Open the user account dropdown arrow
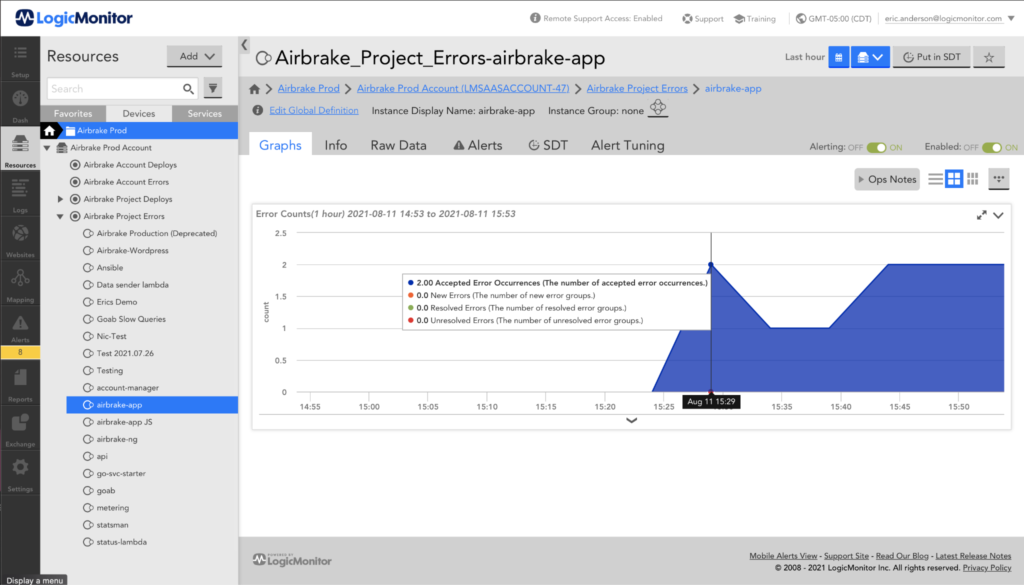The height and width of the screenshot is (585, 1024). click(x=1011, y=18)
